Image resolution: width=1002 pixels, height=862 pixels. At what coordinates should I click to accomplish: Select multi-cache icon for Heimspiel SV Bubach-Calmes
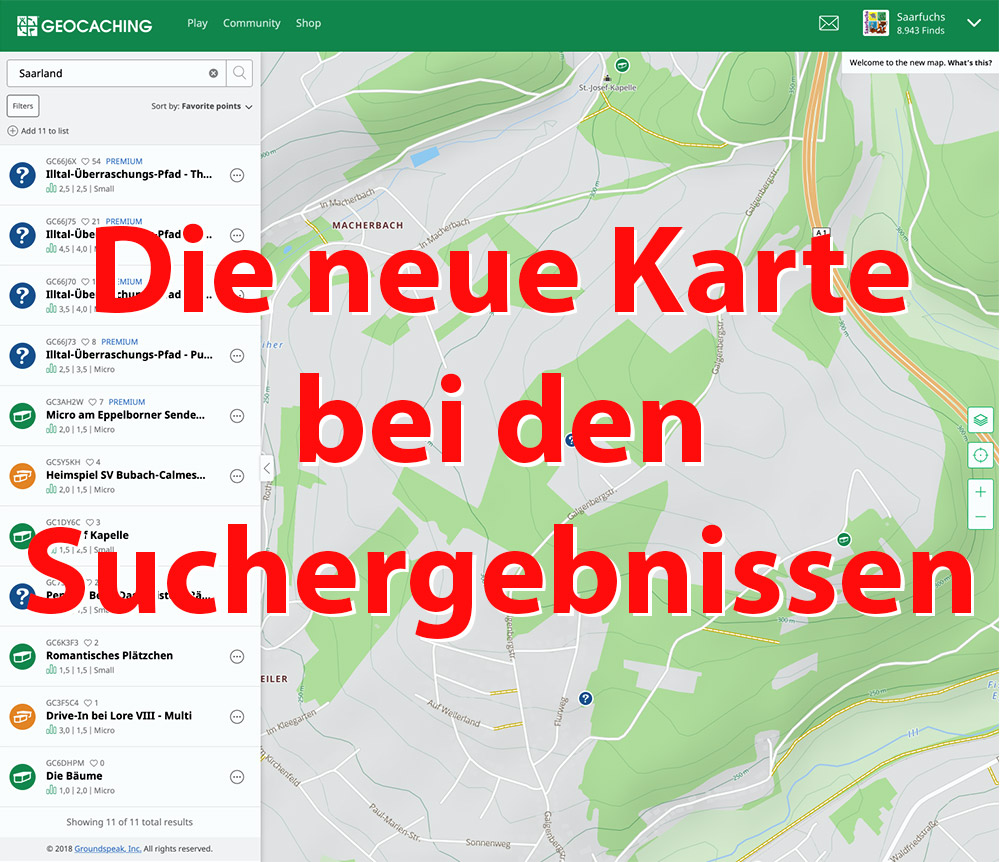point(22,476)
